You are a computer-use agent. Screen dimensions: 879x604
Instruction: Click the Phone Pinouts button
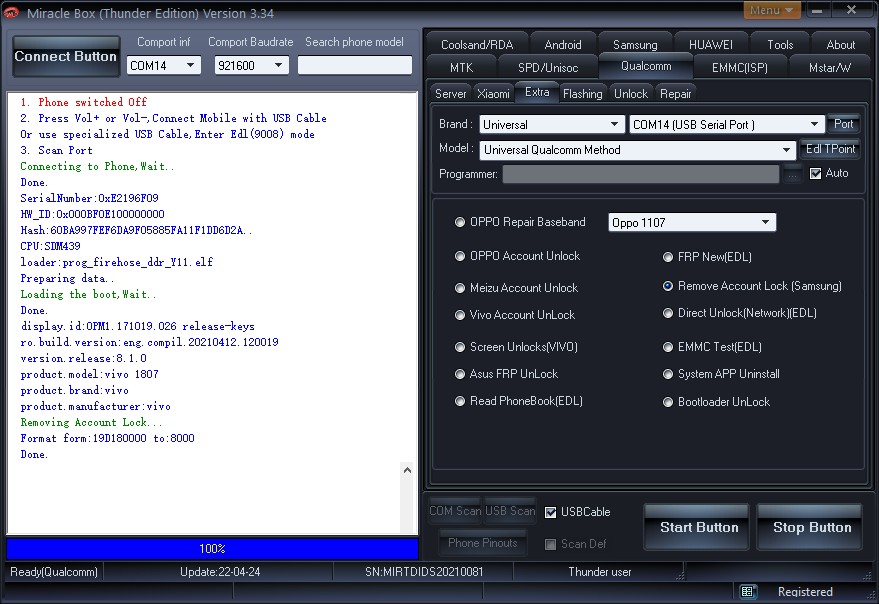coord(483,543)
